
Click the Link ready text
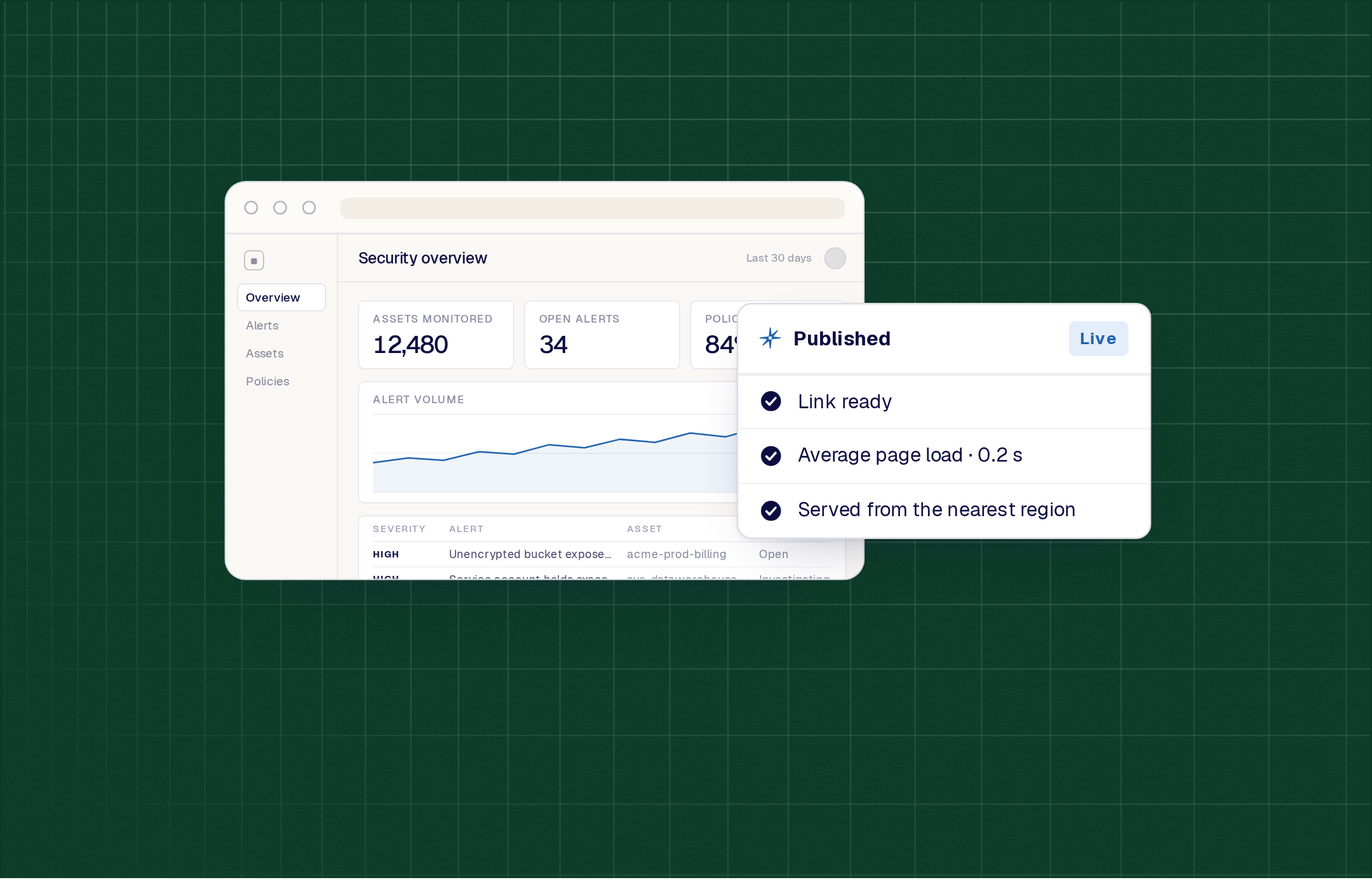[x=845, y=401]
